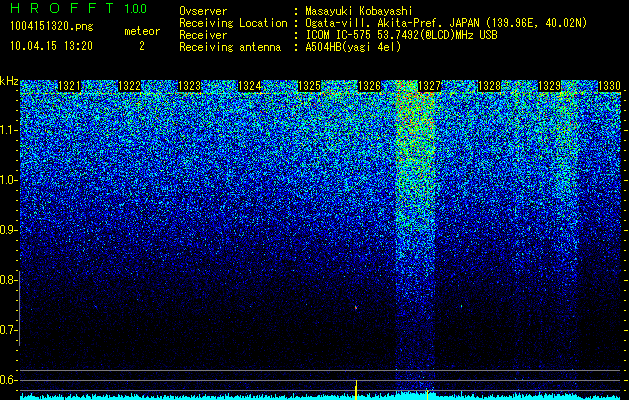Image resolution: width=629 pixels, height=400 pixels.
Task: Click the ICOM IC-575 receiver details
Action: pyautogui.click(x=401, y=35)
